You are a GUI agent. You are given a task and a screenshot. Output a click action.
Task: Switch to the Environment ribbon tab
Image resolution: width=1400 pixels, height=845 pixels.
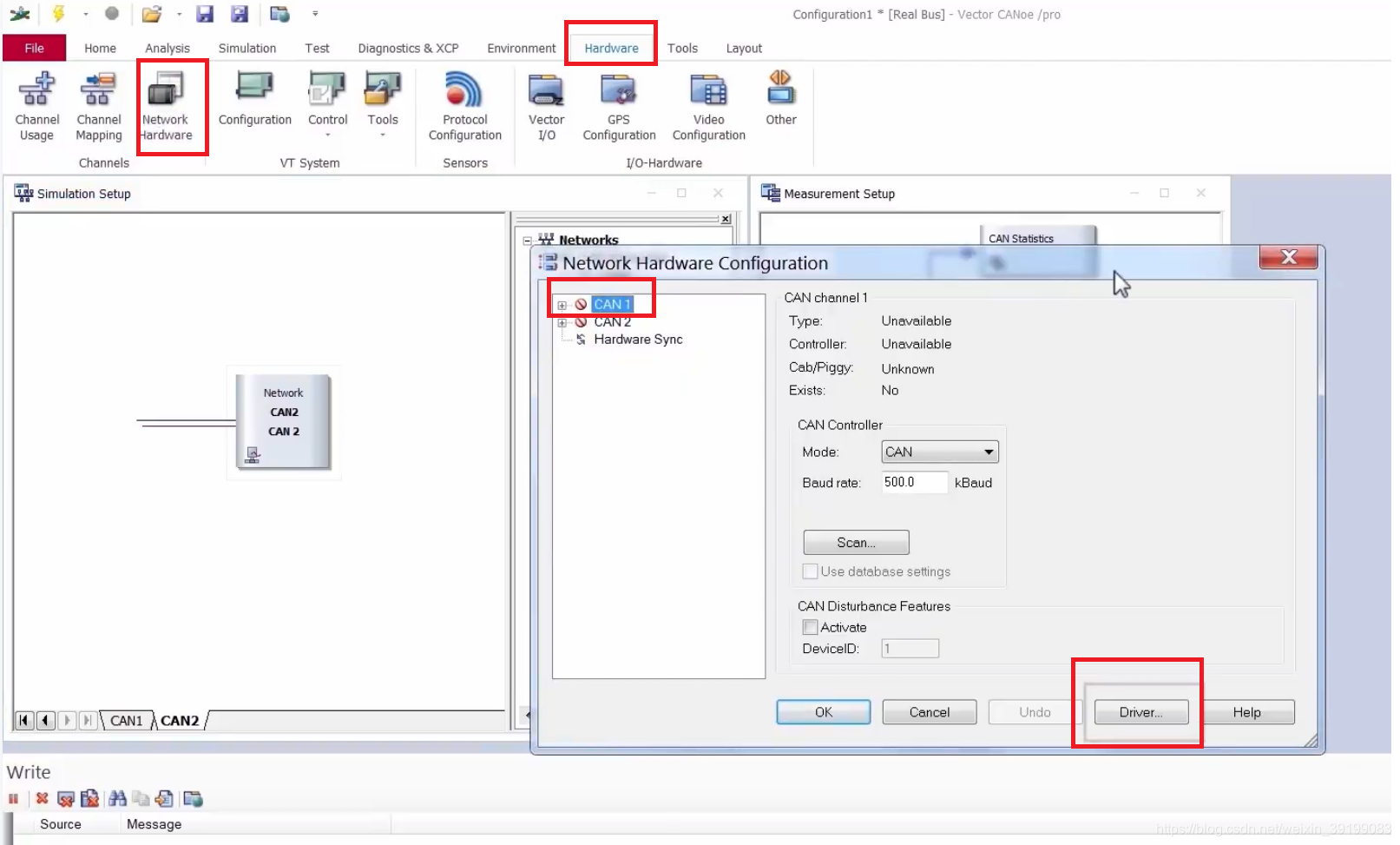[521, 48]
